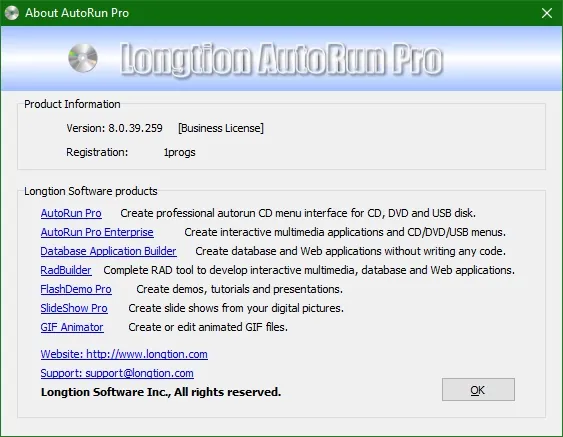Screen dimensions: 563x437
Task: Click 'Create slide shows from your digital pictures.'
Action: [x=236, y=308]
